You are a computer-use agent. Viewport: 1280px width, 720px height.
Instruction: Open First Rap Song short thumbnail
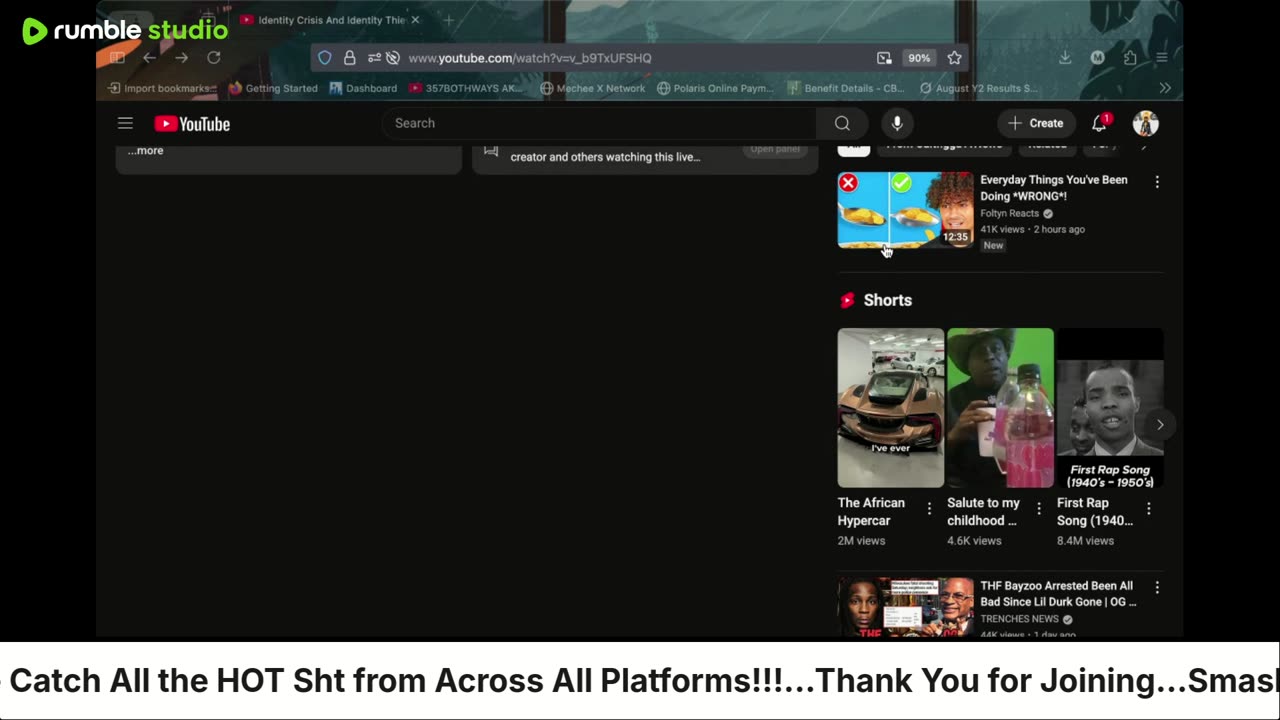click(x=1110, y=408)
